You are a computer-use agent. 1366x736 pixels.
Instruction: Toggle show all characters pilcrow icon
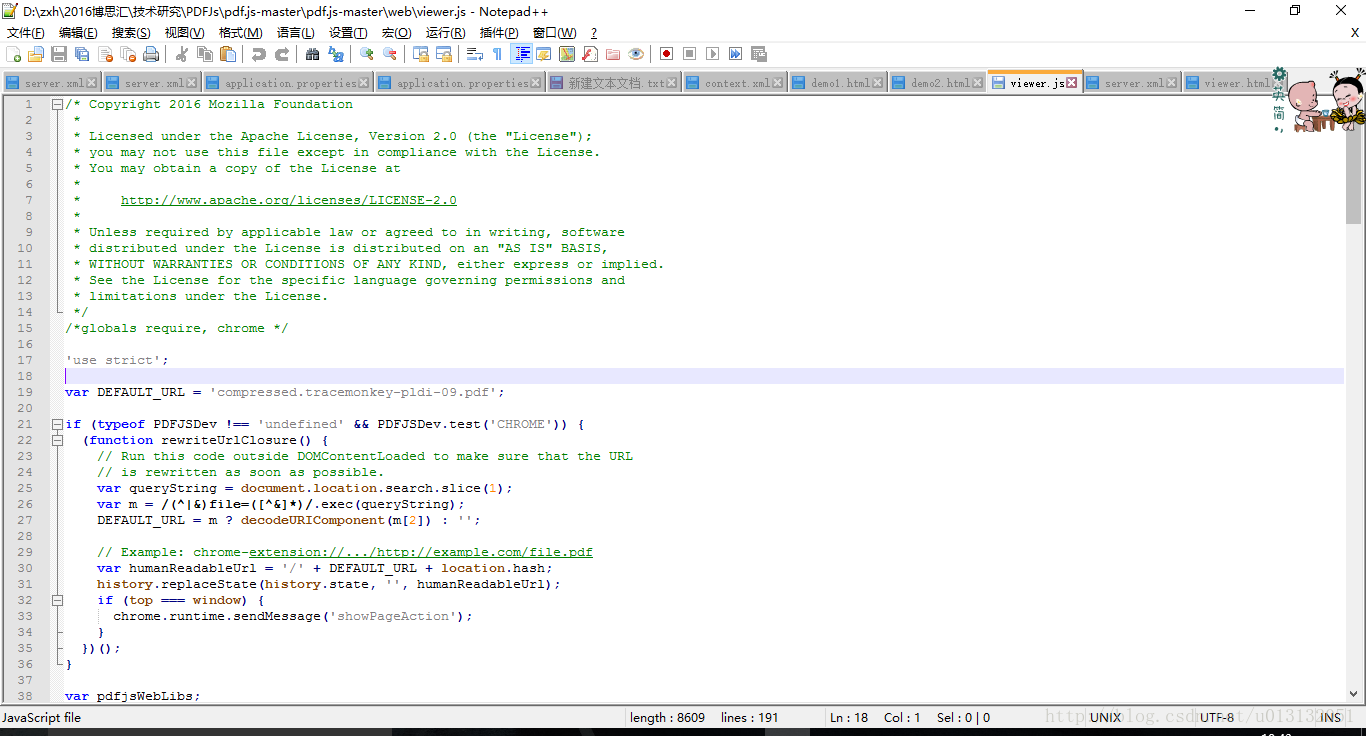click(x=497, y=54)
